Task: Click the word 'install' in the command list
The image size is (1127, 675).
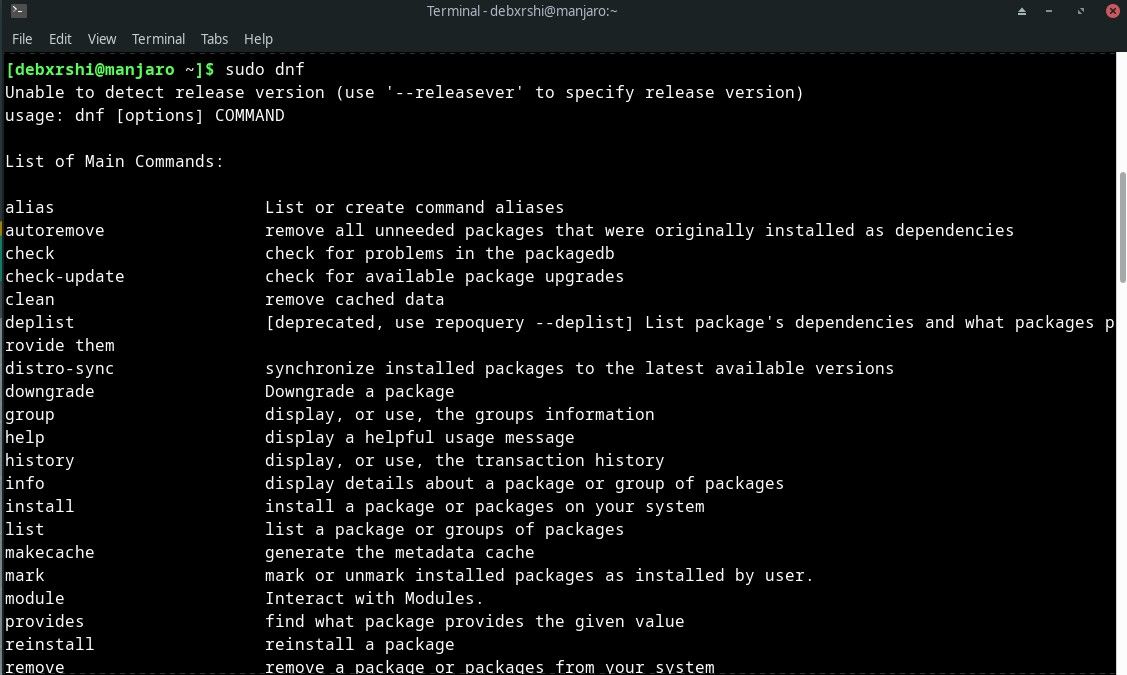Action: tap(39, 506)
